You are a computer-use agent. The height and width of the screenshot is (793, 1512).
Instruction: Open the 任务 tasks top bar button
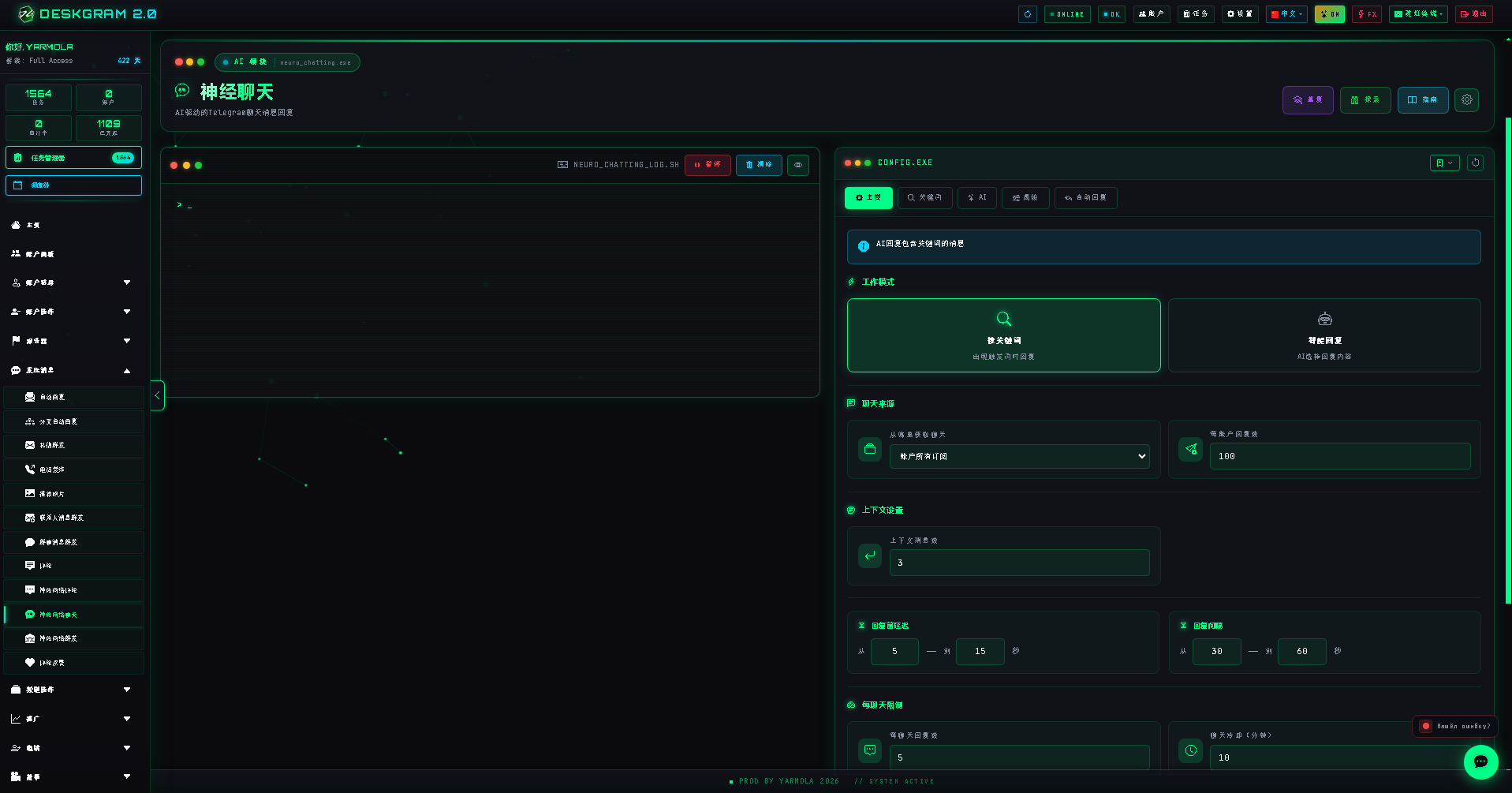pos(1196,14)
